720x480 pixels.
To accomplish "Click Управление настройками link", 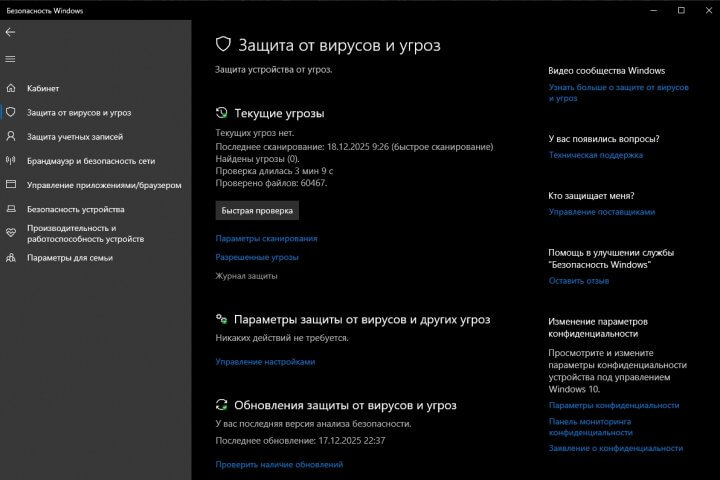I will tap(265, 362).
